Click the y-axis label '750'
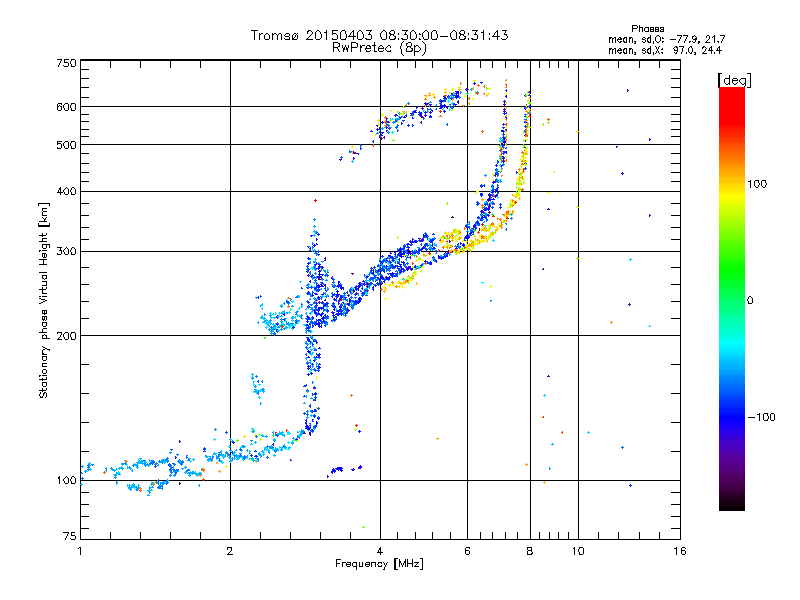 (66, 63)
